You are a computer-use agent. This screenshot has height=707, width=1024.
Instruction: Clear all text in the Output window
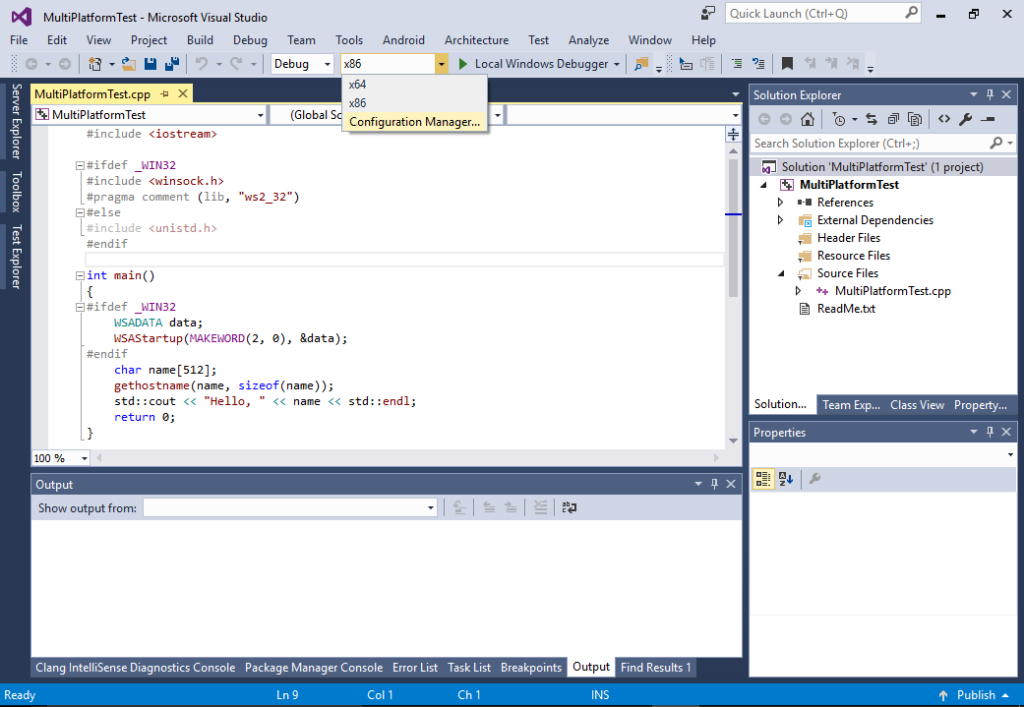click(540, 507)
